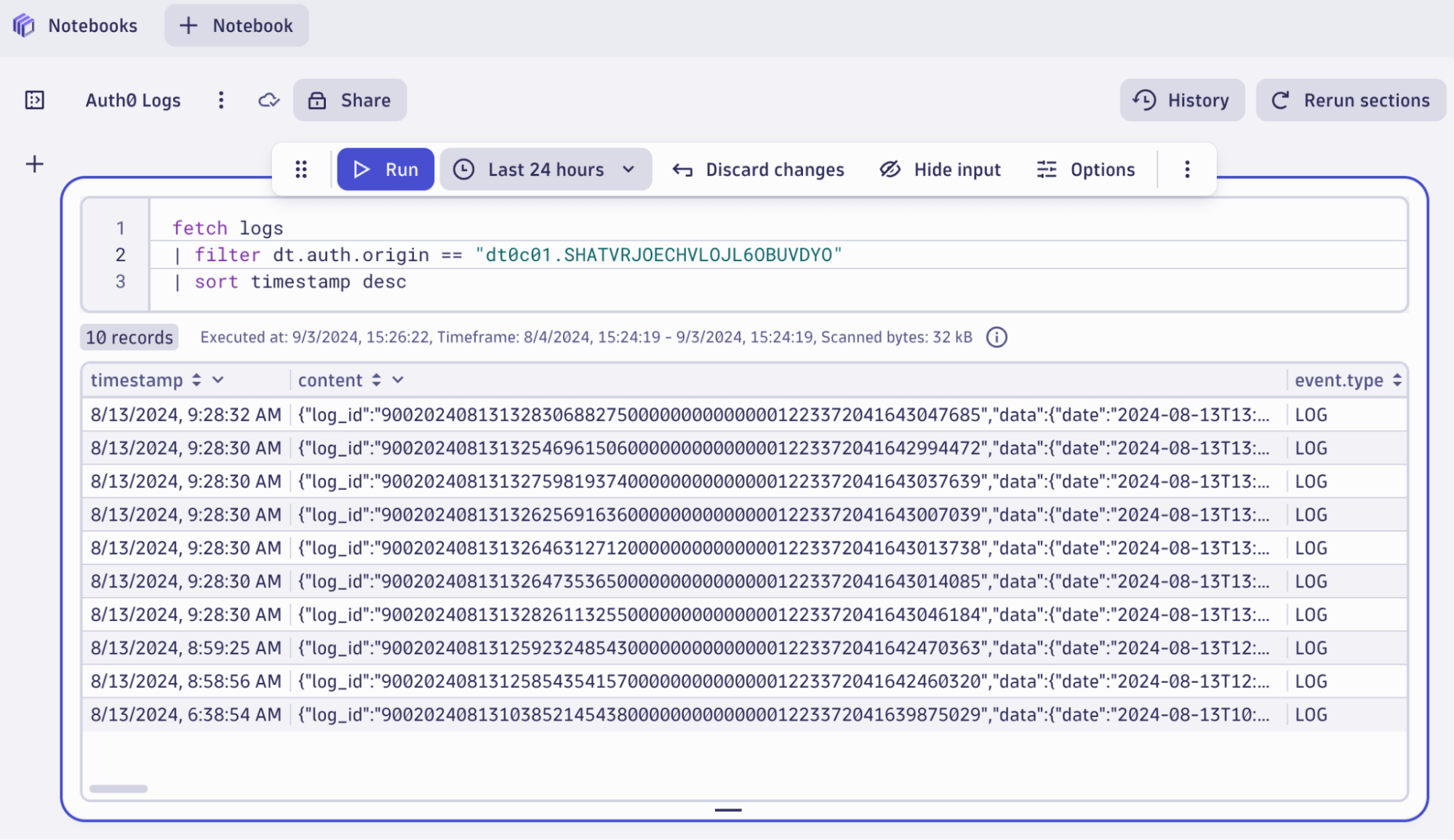Open Options via the sliders icon
Screen dimensions: 1454x840
point(1047,169)
